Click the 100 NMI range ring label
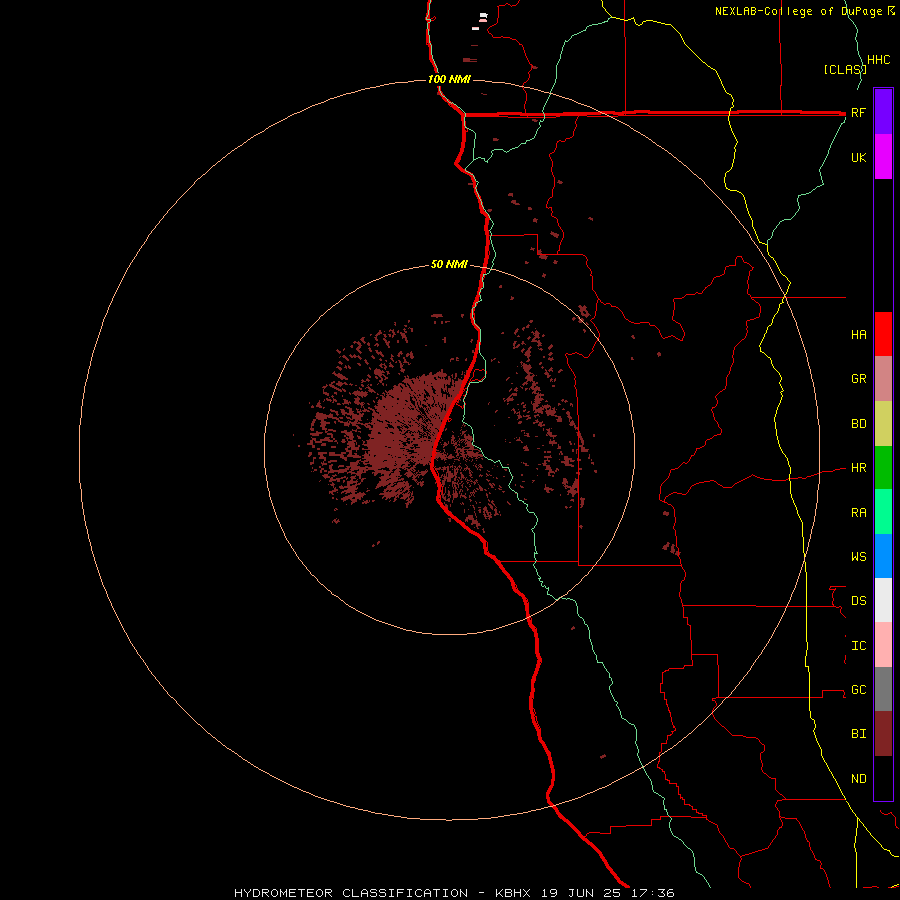900x900 pixels. [x=449, y=79]
